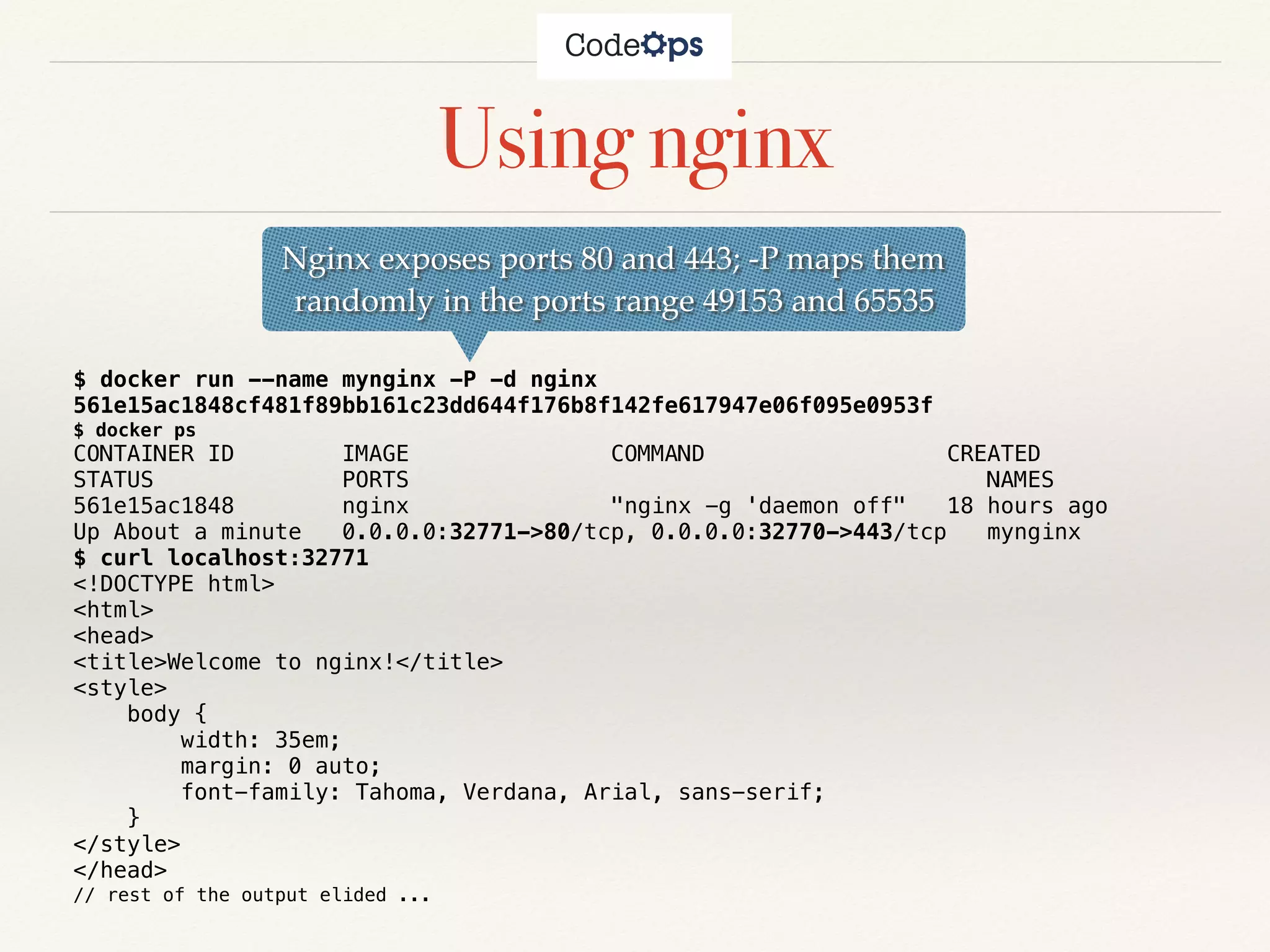1270x952 pixels.
Task: Click the 'docker run --name mynginx -P -d nginx' command
Action: pos(335,379)
